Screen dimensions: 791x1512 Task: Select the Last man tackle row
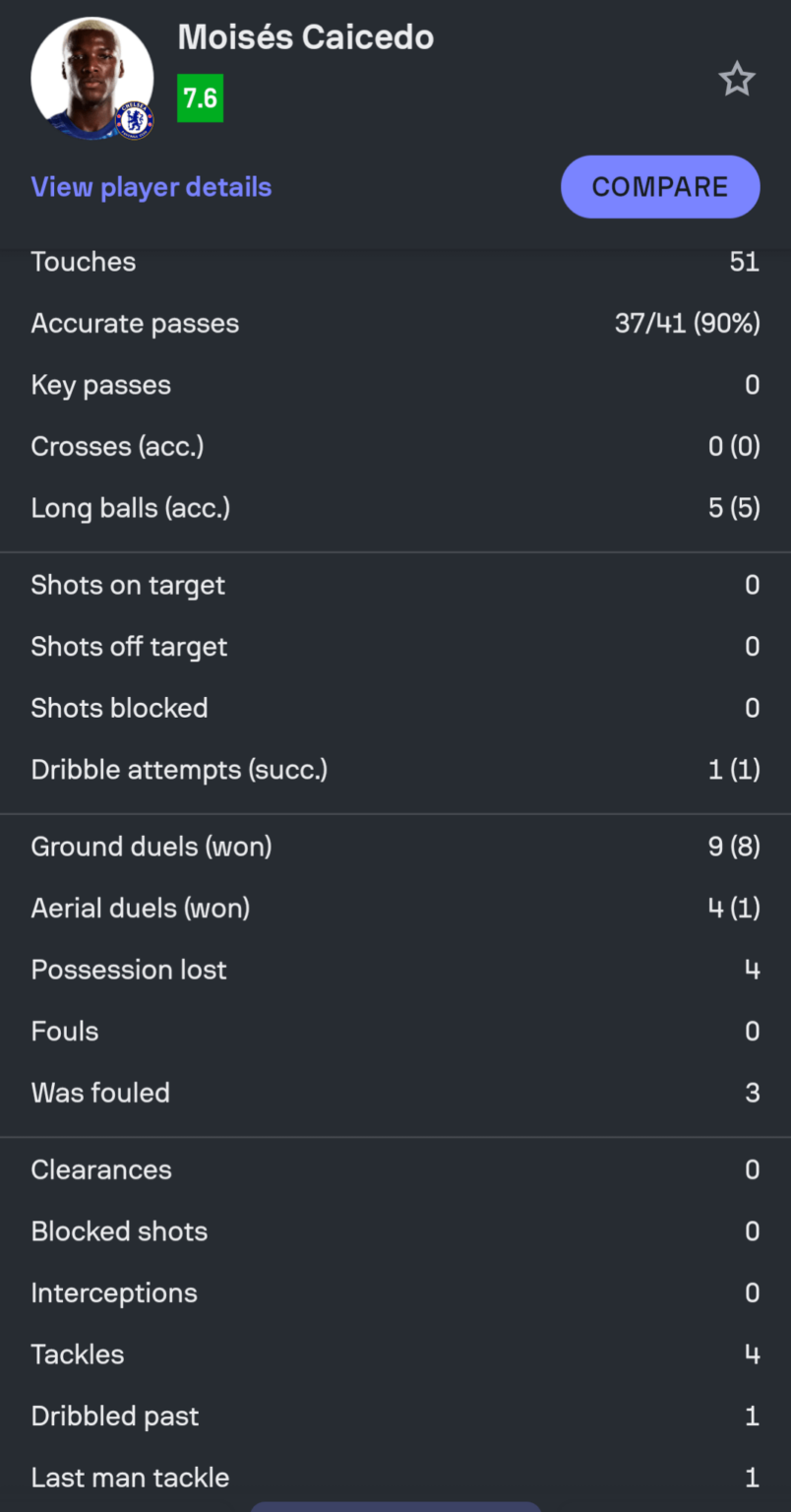pos(394,1477)
